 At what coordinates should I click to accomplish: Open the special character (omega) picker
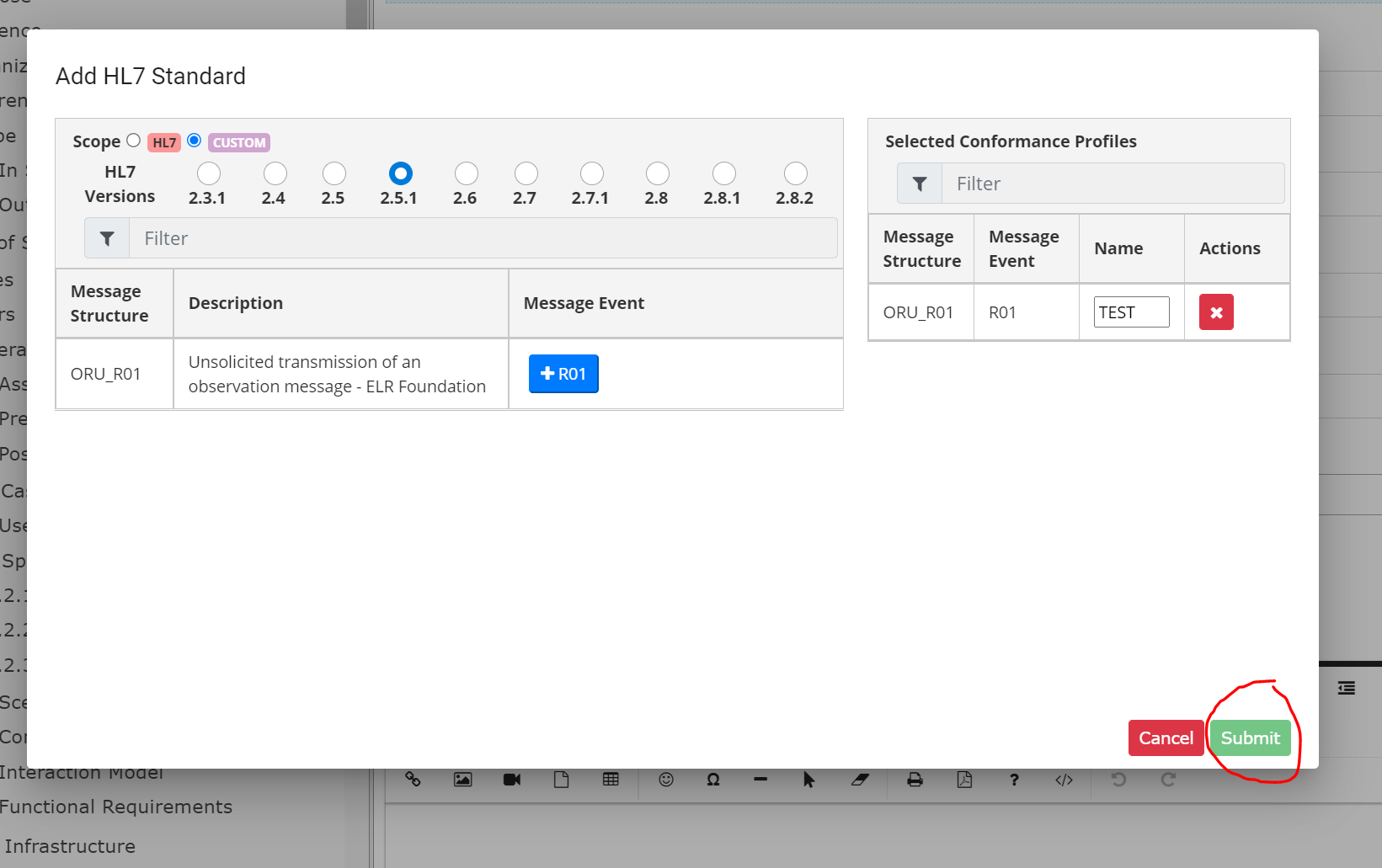(x=713, y=780)
